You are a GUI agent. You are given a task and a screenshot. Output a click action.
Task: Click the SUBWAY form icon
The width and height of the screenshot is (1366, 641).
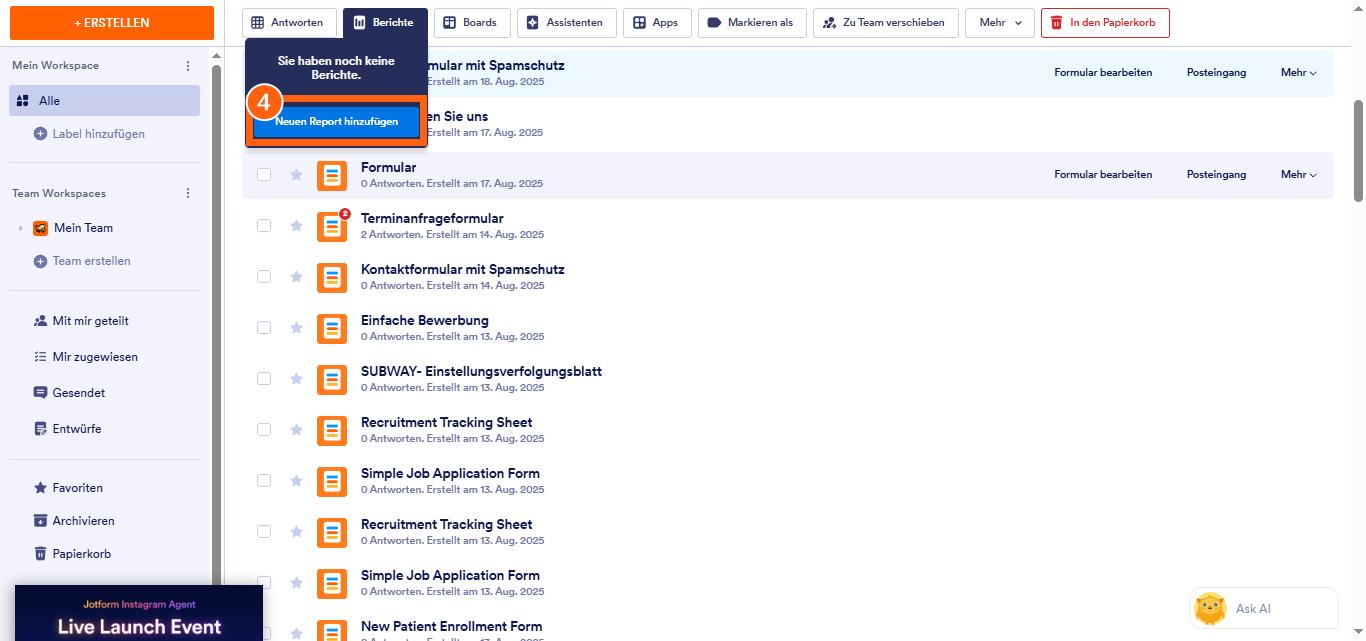(x=332, y=379)
